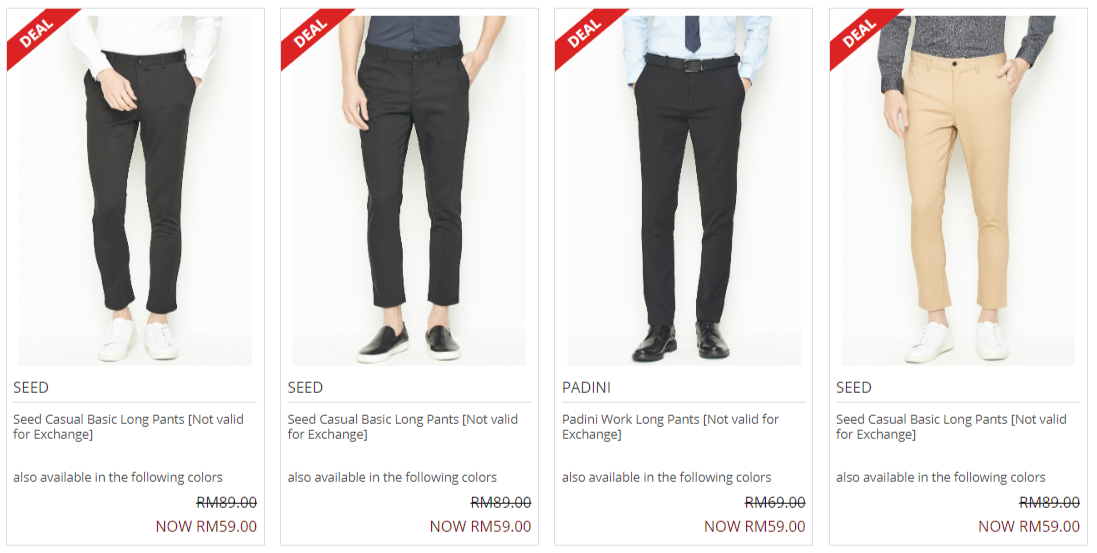Open the khaki Seed pants photo
1097x553 pixels.
[x=958, y=190]
